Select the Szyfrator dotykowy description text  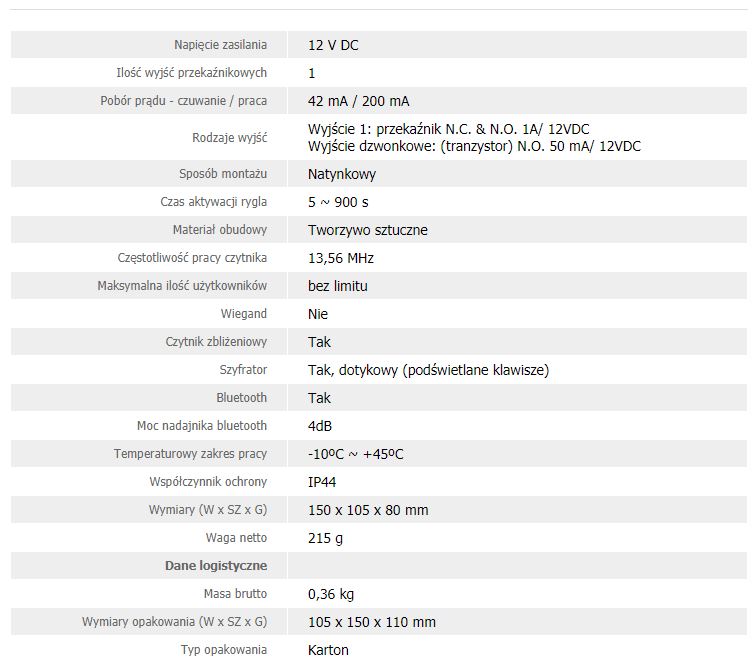[x=428, y=370]
